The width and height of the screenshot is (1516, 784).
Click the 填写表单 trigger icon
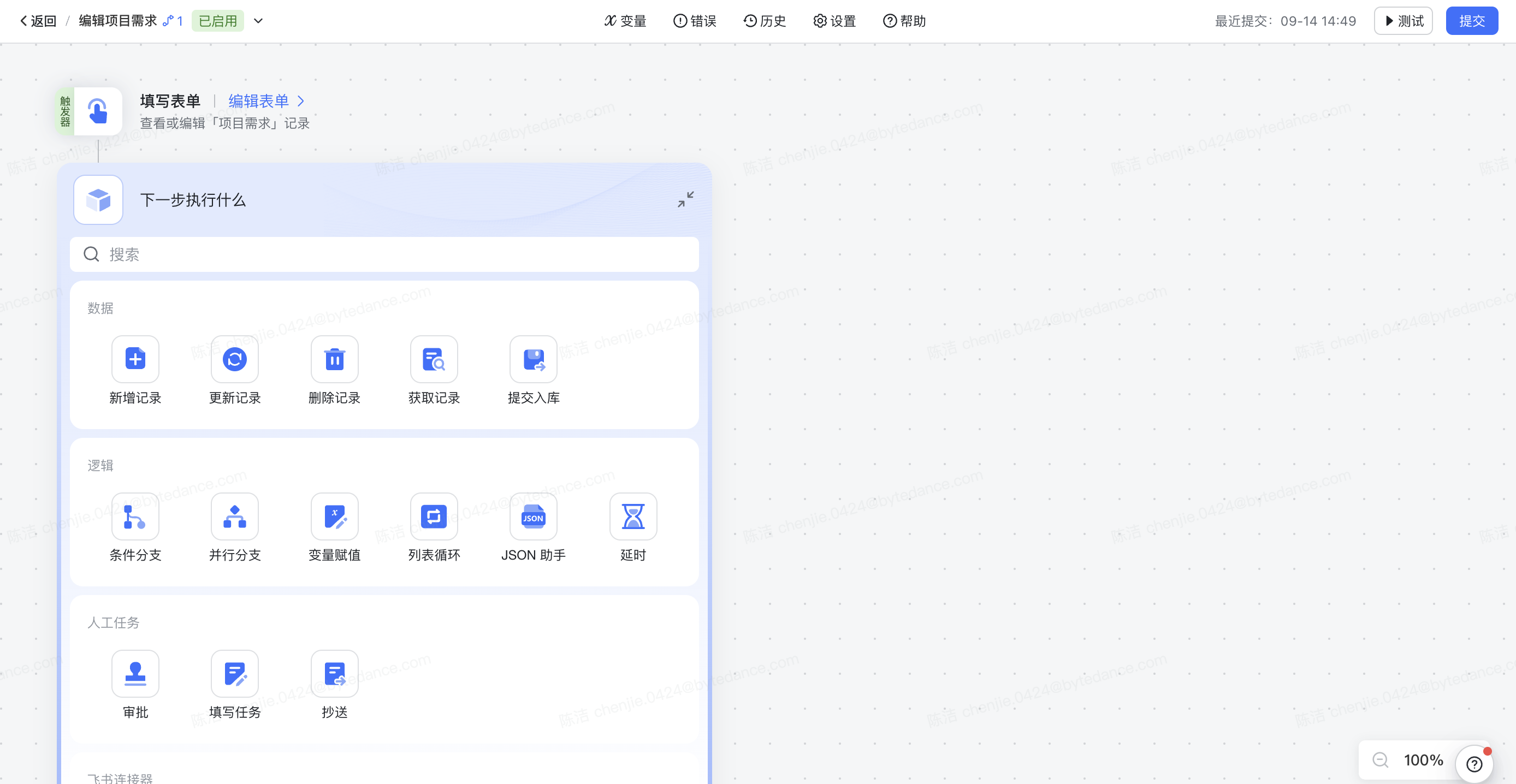tap(98, 111)
